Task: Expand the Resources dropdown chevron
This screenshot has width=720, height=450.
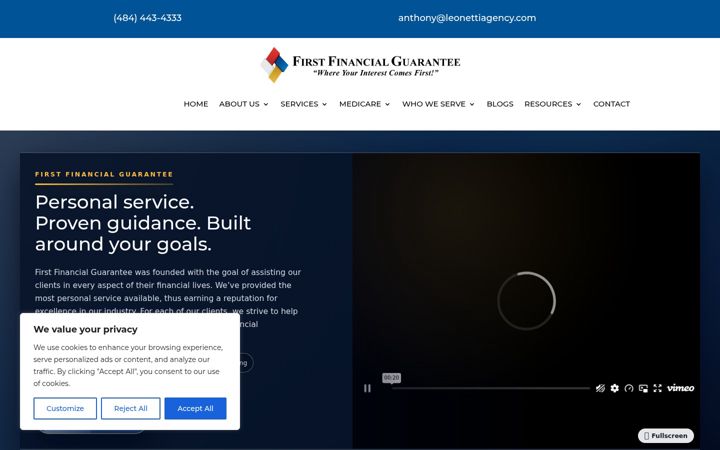Action: (x=579, y=105)
